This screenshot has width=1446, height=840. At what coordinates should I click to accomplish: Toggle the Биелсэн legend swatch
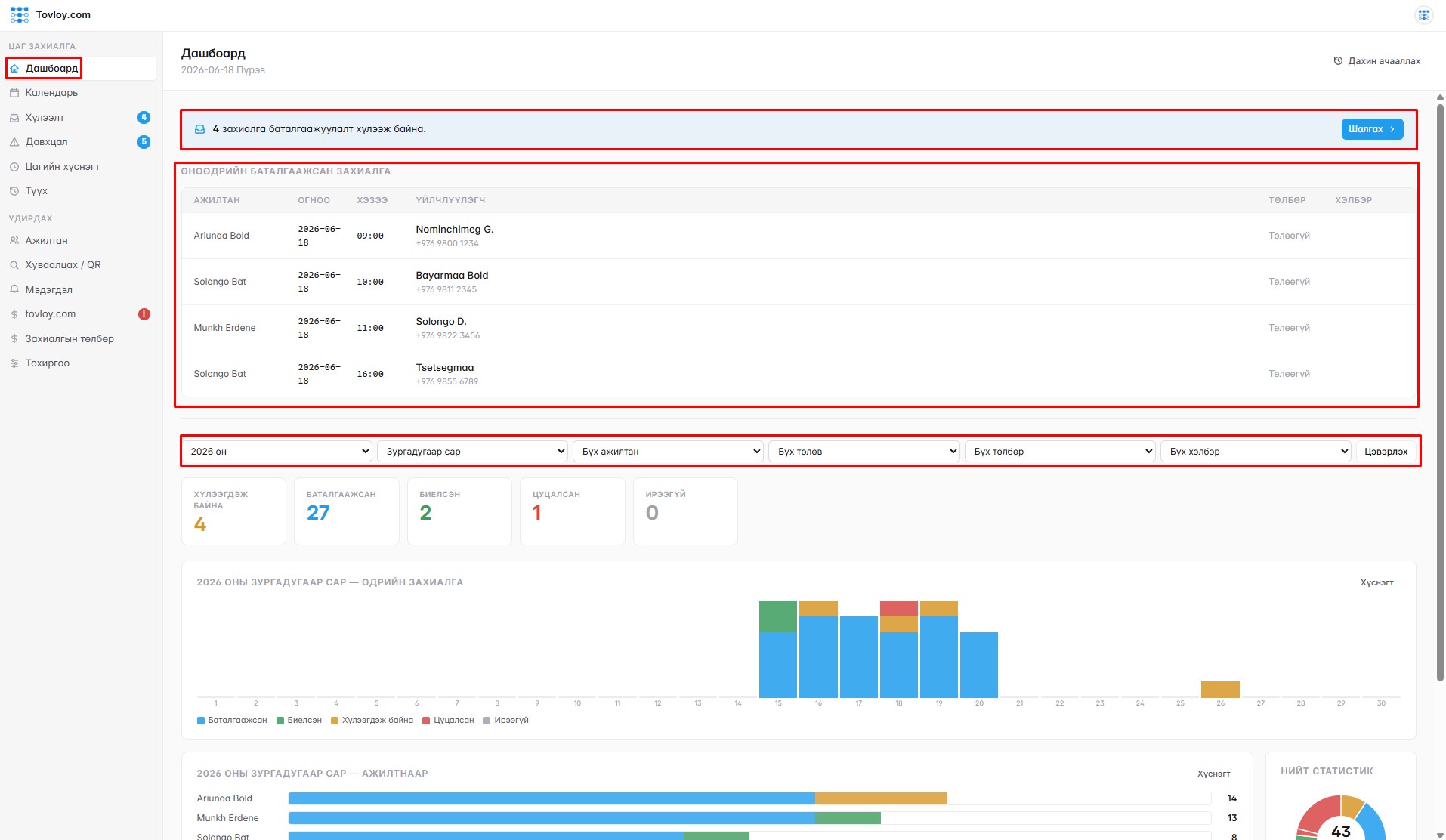click(280, 721)
